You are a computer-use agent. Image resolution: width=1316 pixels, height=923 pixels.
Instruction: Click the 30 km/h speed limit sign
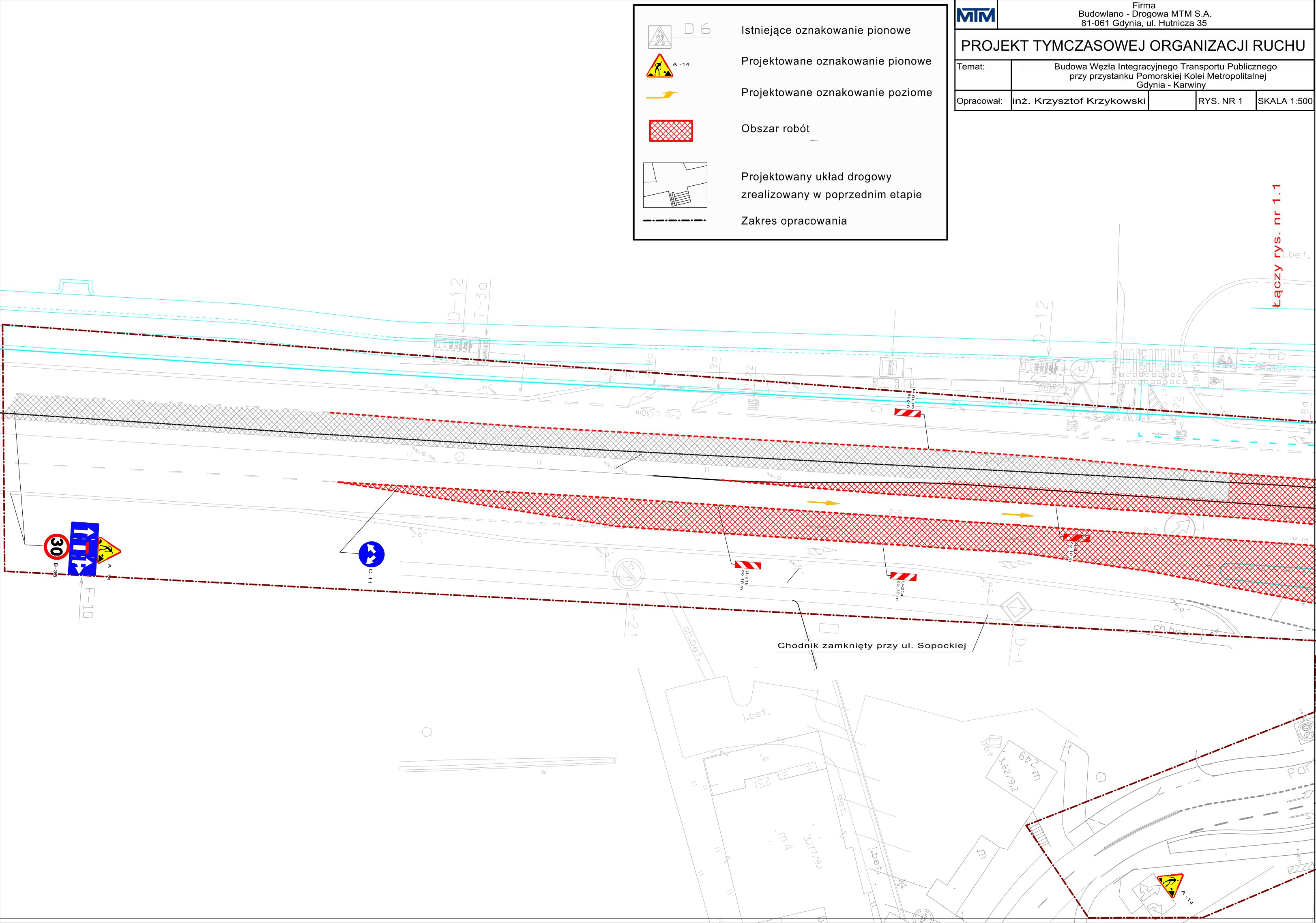[56, 547]
